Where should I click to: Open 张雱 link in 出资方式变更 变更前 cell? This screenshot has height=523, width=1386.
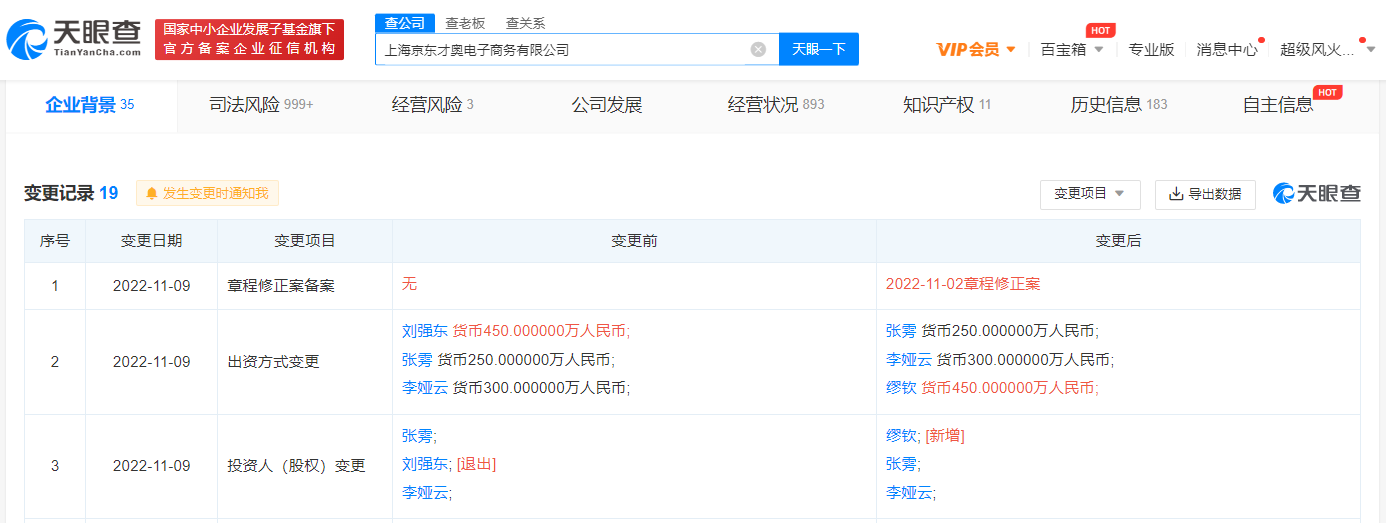(x=417, y=359)
